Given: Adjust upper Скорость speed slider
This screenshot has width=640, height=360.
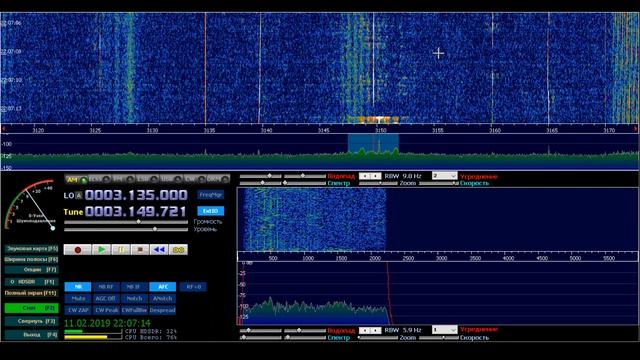Looking at the screenshot, I should (438, 183).
